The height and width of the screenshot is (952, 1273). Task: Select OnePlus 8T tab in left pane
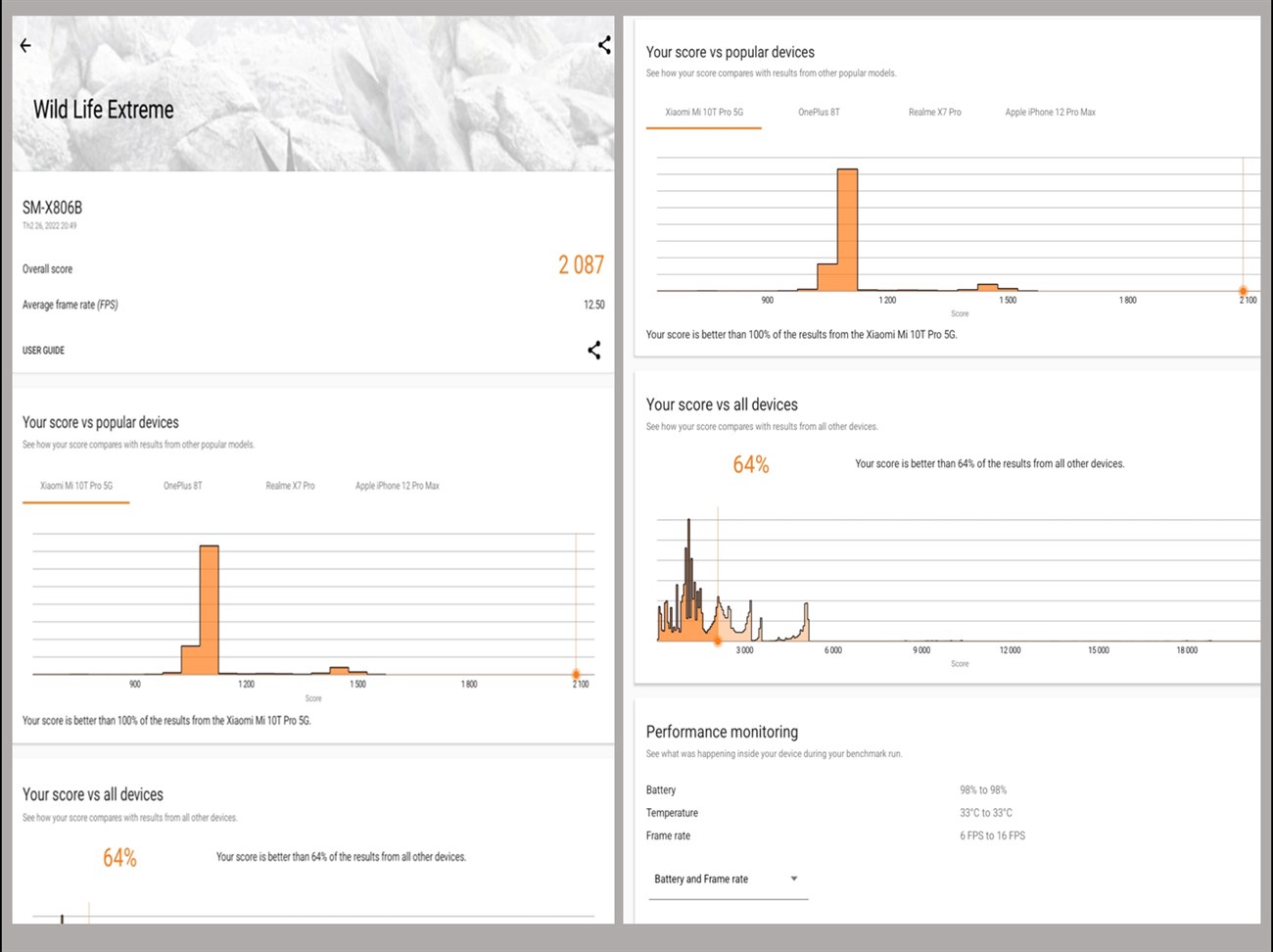click(183, 486)
